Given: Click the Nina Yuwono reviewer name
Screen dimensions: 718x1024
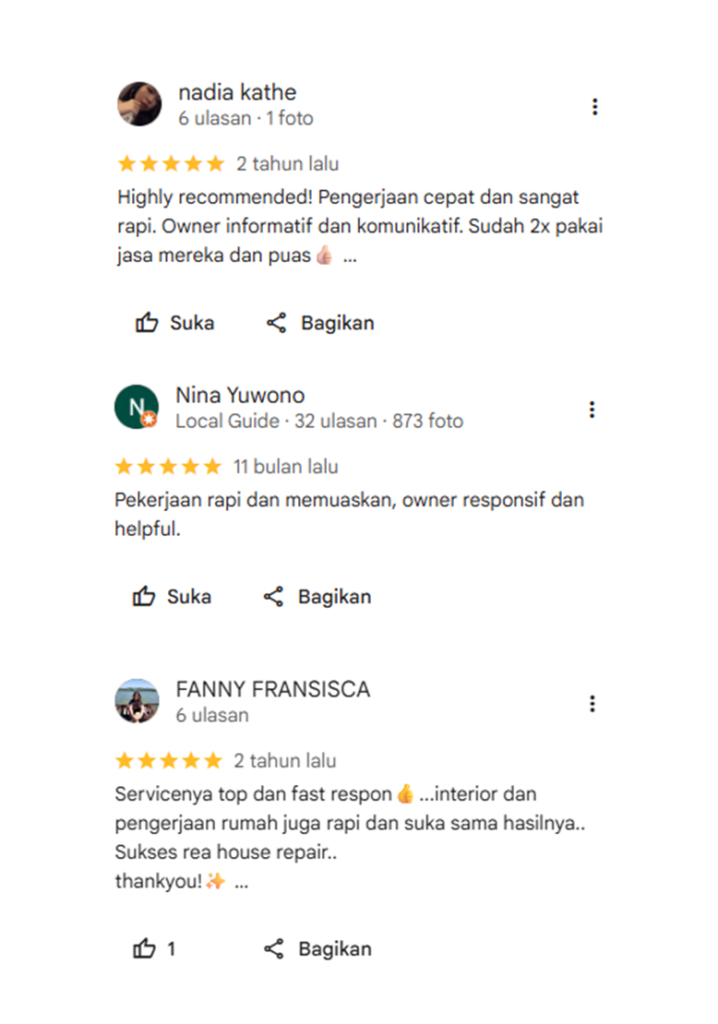Looking at the screenshot, I should 240,395.
